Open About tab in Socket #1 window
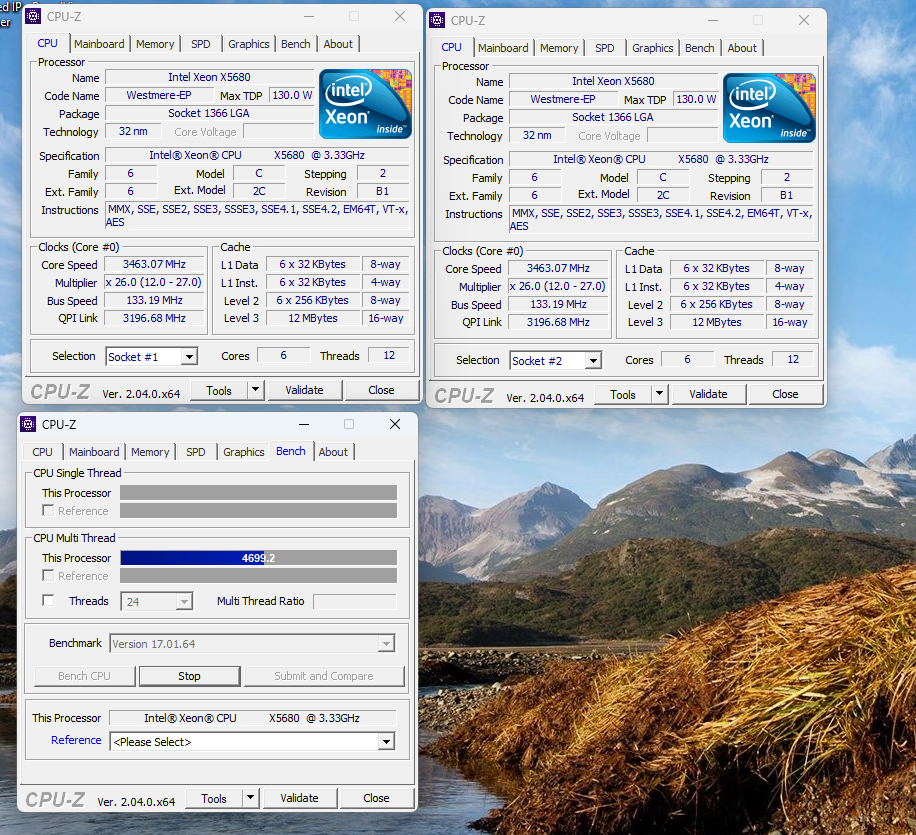 (338, 44)
